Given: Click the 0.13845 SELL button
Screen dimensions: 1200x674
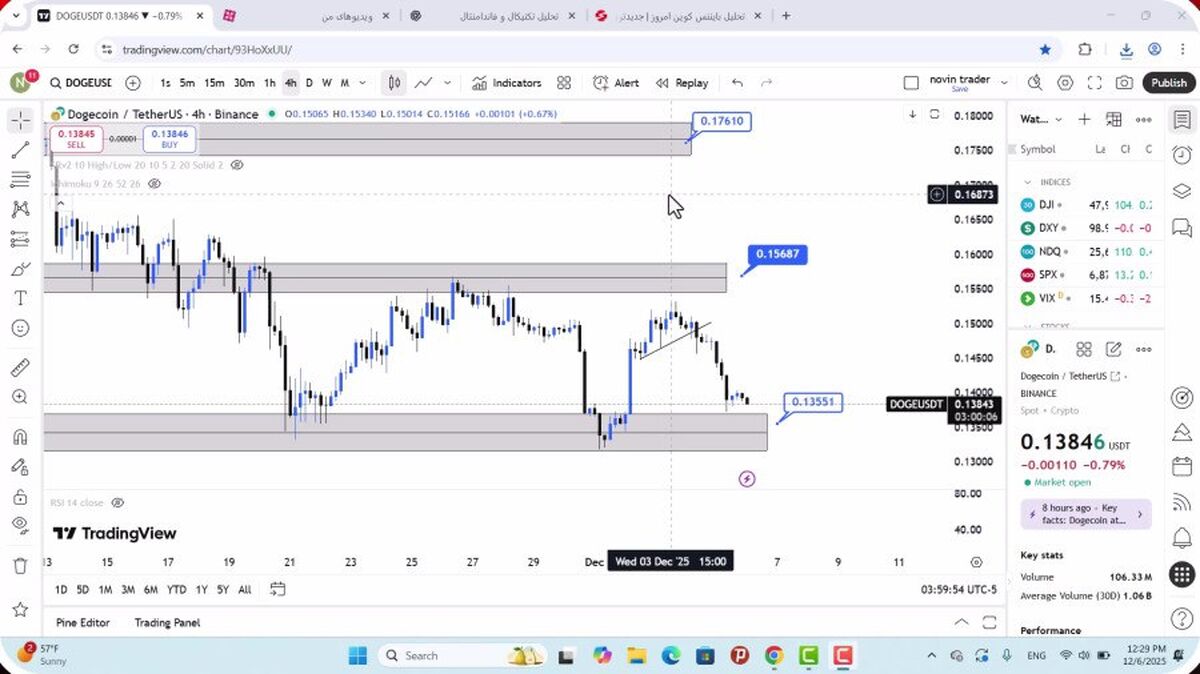Looking at the screenshot, I should (x=76, y=139).
